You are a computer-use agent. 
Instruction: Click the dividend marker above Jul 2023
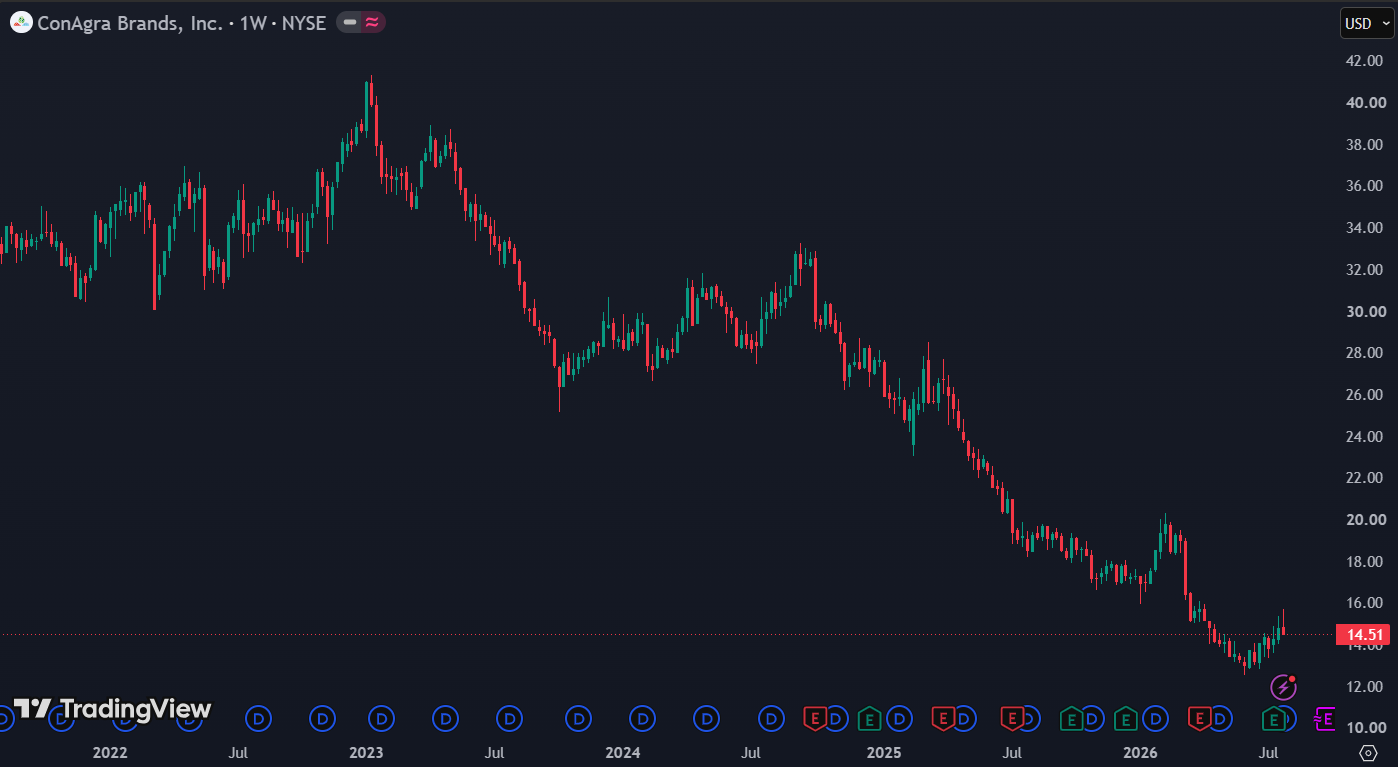[510, 717]
